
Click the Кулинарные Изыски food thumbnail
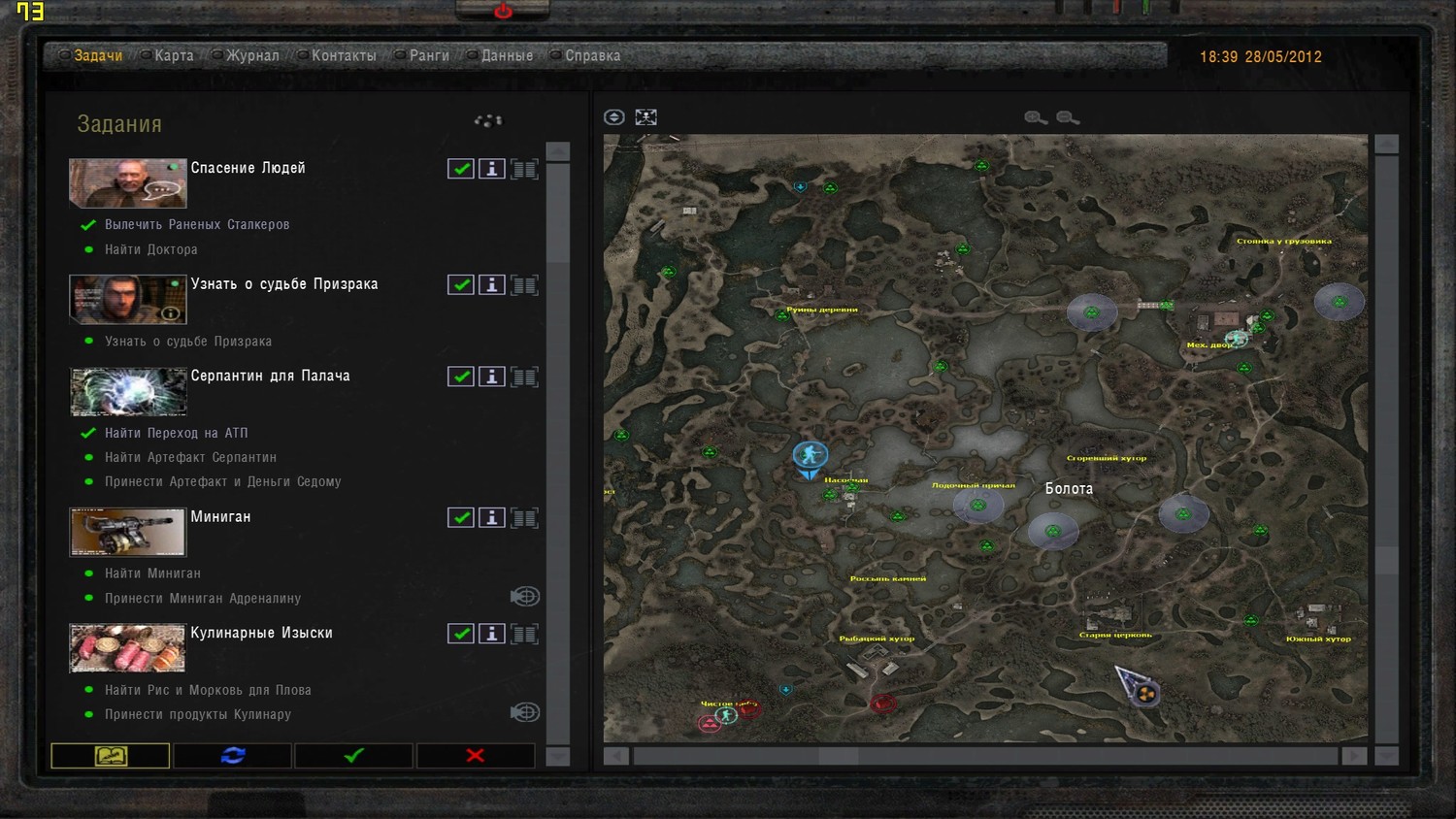click(127, 648)
